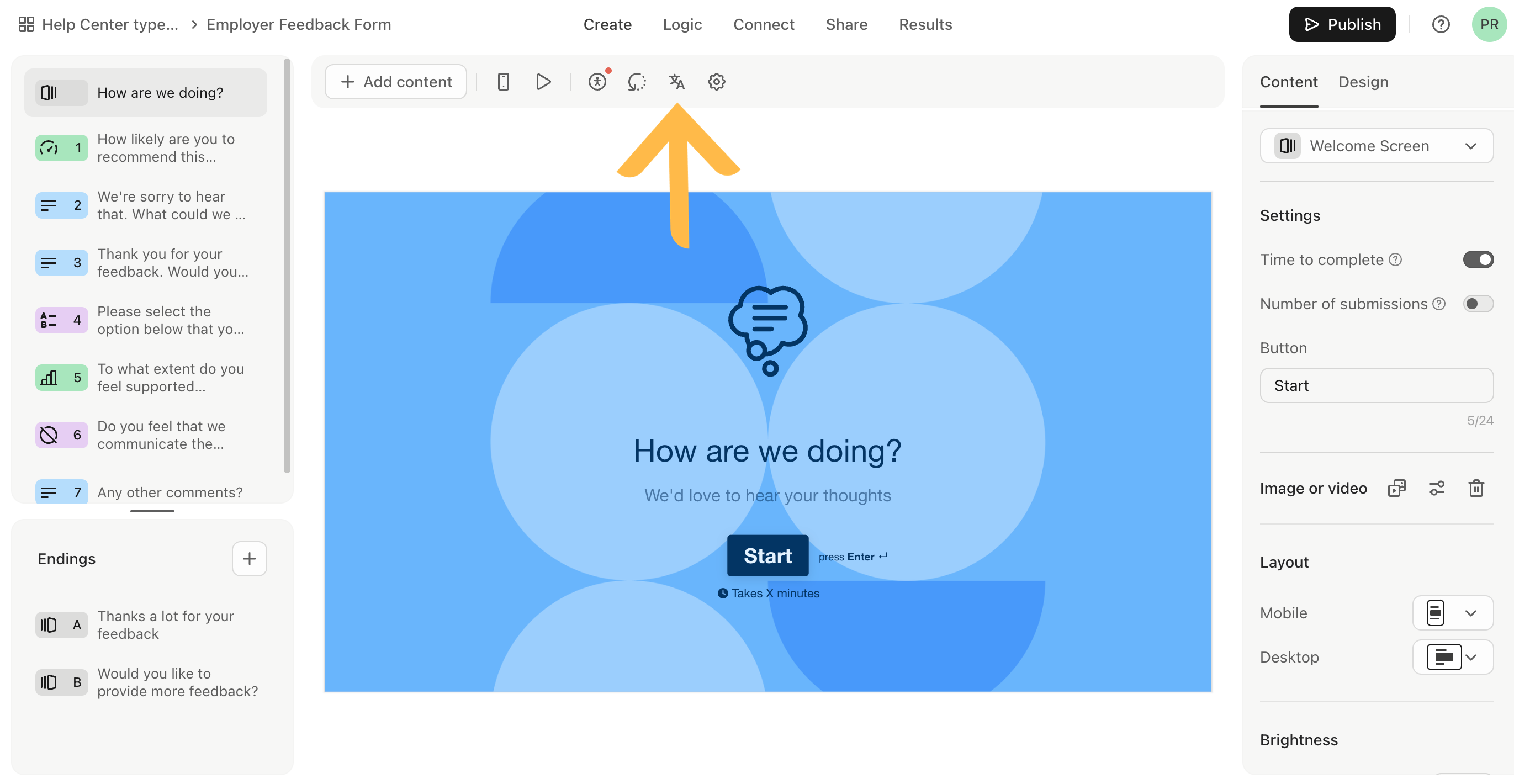
Task: Enable Number of submissions switch
Action: (x=1478, y=304)
